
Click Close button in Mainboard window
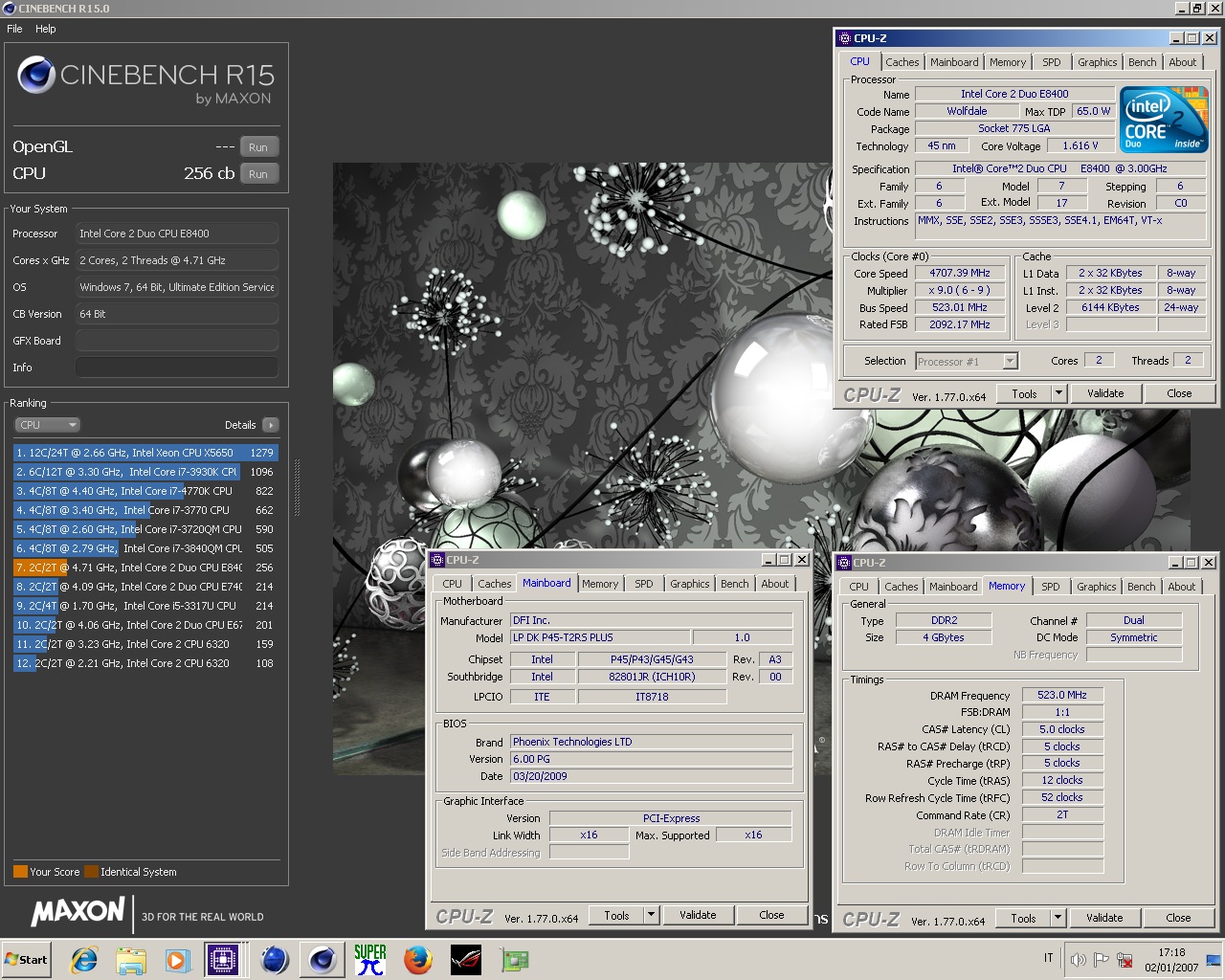coord(771,915)
